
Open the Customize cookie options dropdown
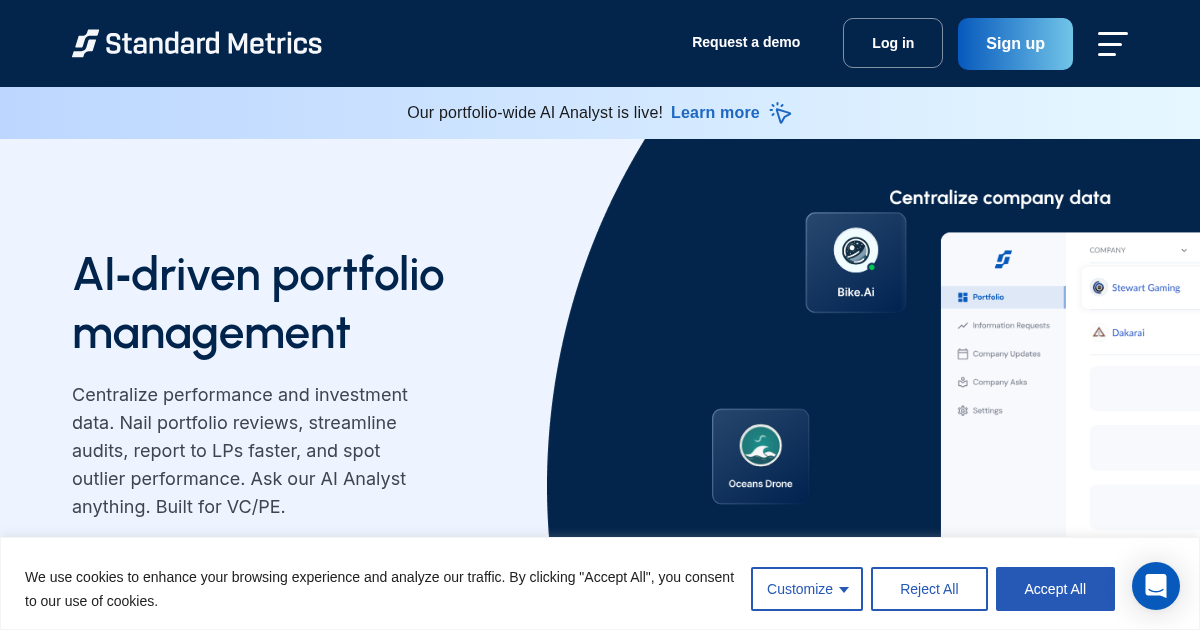(807, 589)
